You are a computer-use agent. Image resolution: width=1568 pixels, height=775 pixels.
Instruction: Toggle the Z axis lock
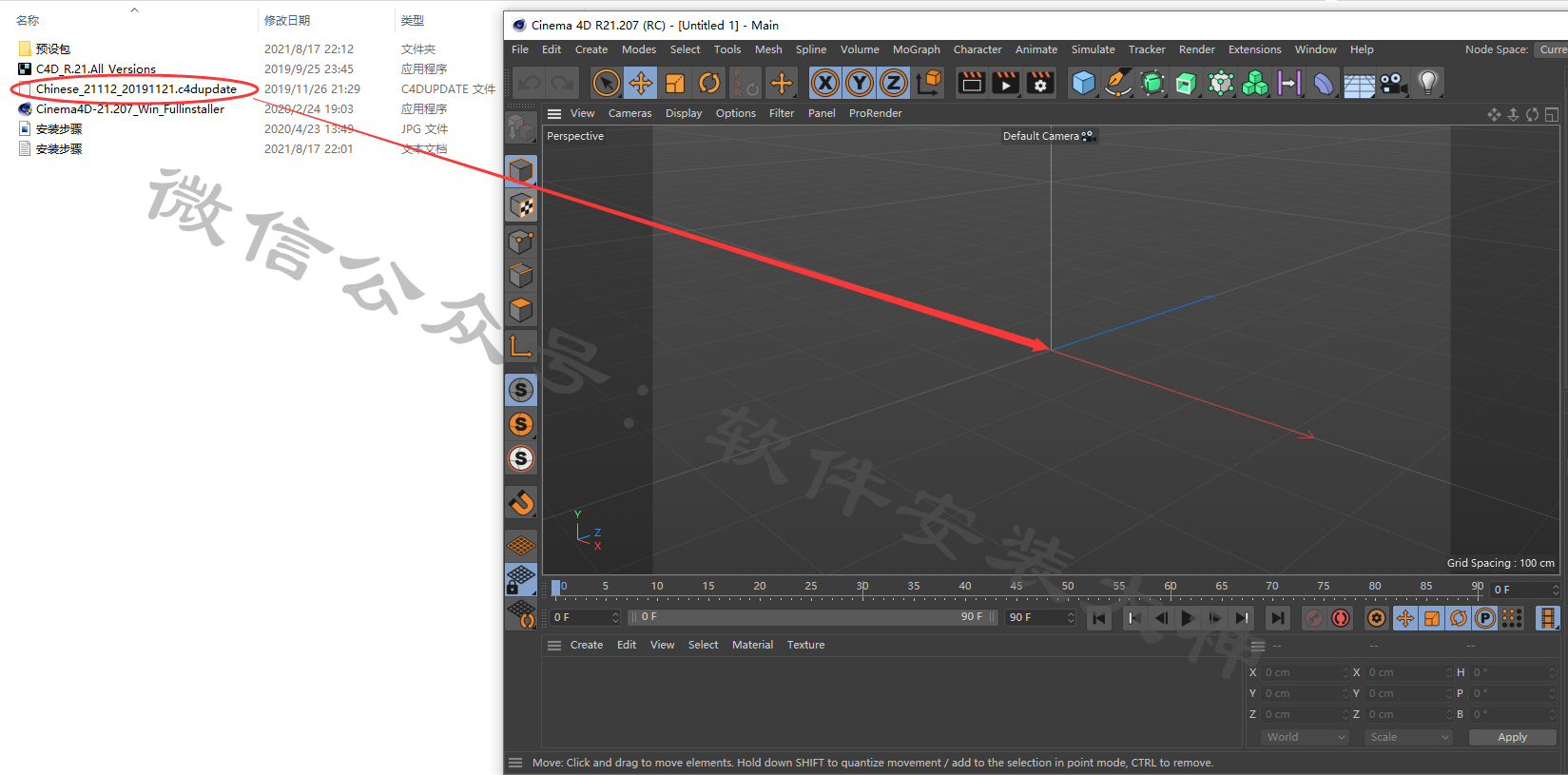click(x=894, y=84)
